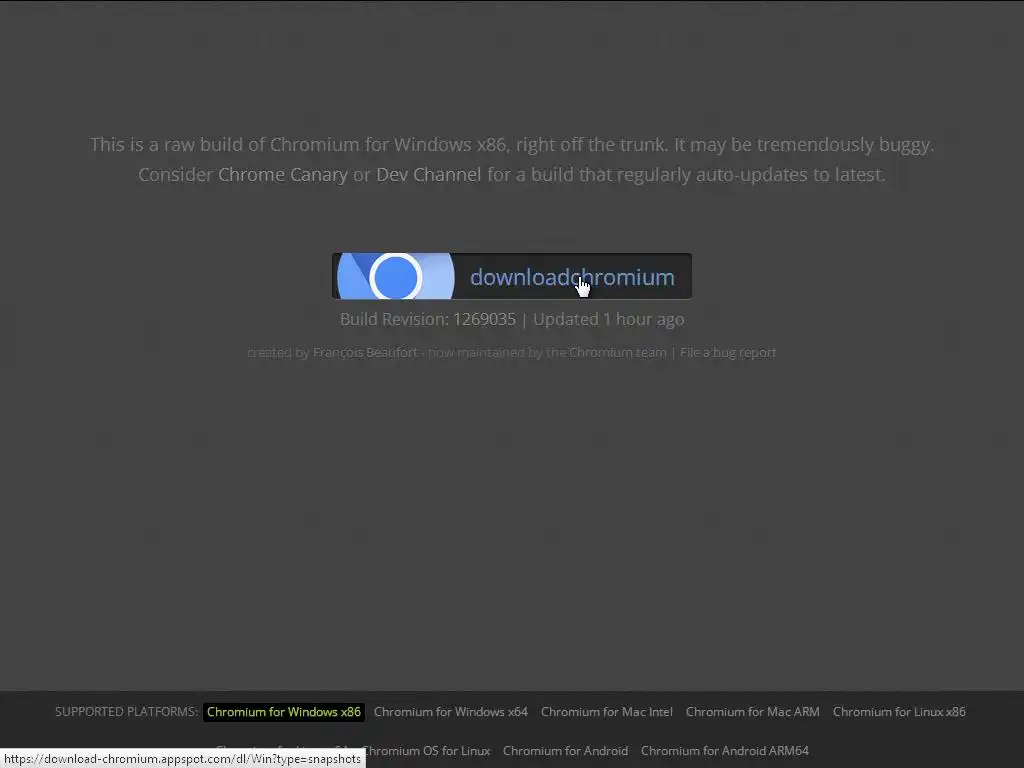This screenshot has width=1024, height=768.
Task: Click the 'raw build of Chromium' description line
Action: point(512,144)
